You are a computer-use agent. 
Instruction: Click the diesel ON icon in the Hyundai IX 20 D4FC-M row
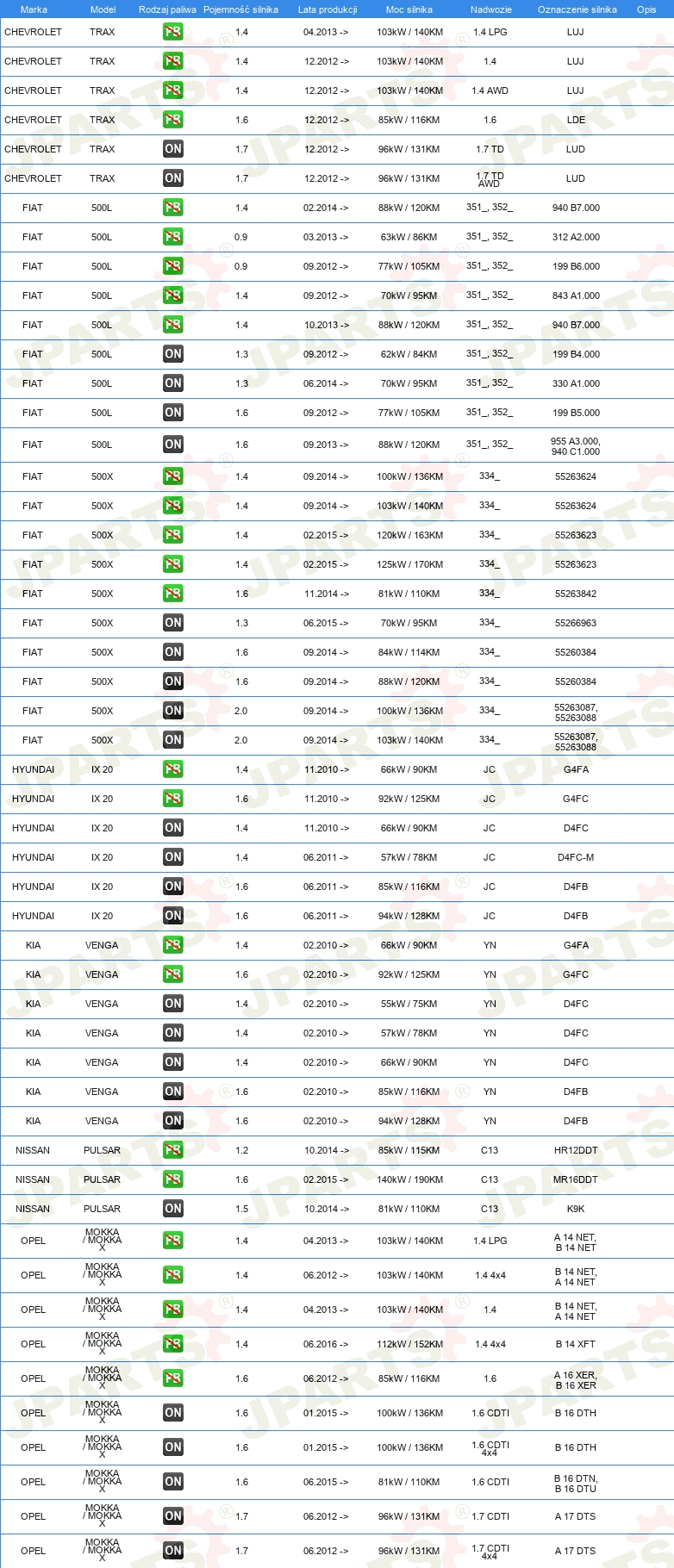coord(173,857)
